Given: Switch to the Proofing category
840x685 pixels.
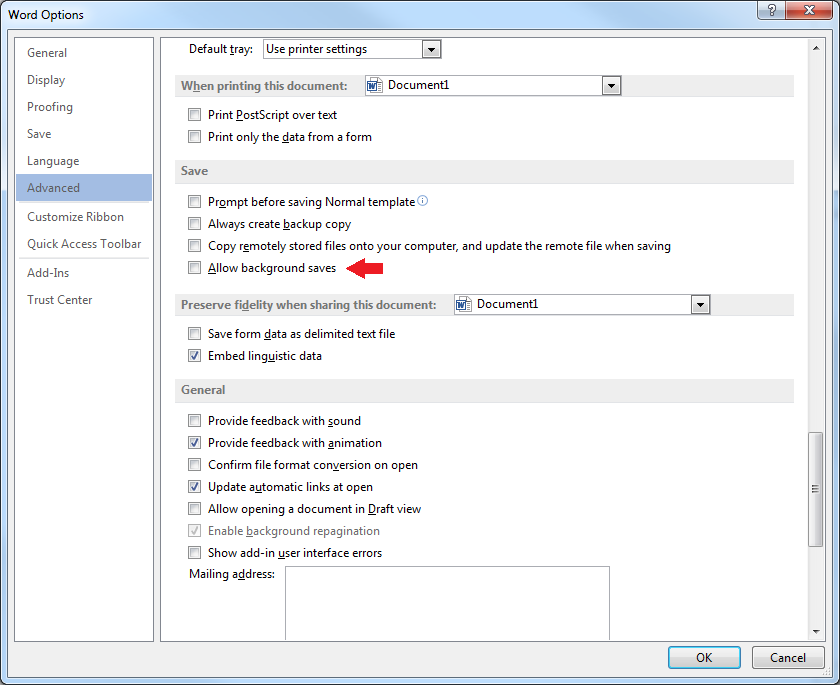Looking at the screenshot, I should pyautogui.click(x=50, y=107).
